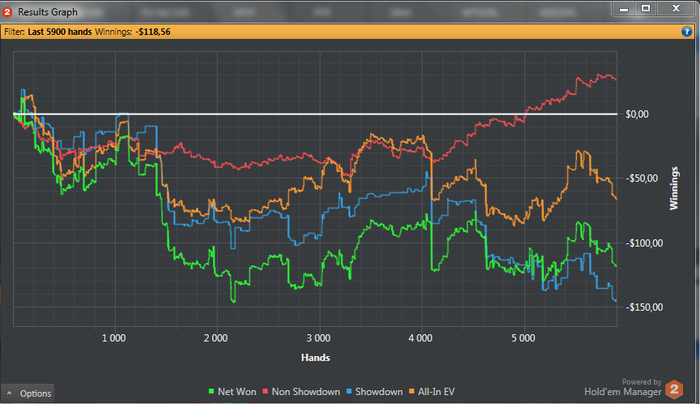Screen dimensions: 700x404
Task: Toggle the All-In EV legend entry
Action: tap(431, 392)
